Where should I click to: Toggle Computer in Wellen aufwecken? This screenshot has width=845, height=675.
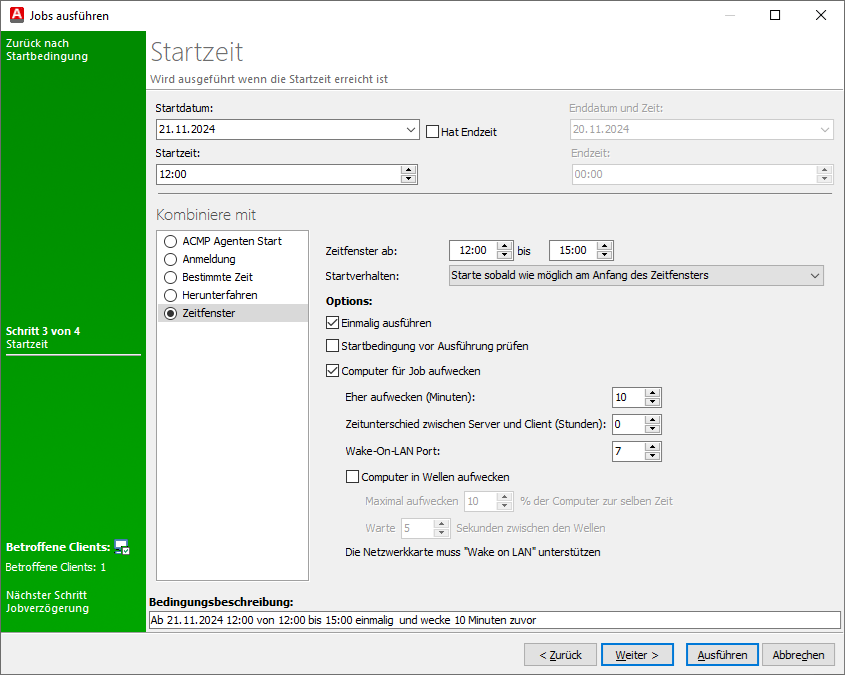[x=352, y=477]
